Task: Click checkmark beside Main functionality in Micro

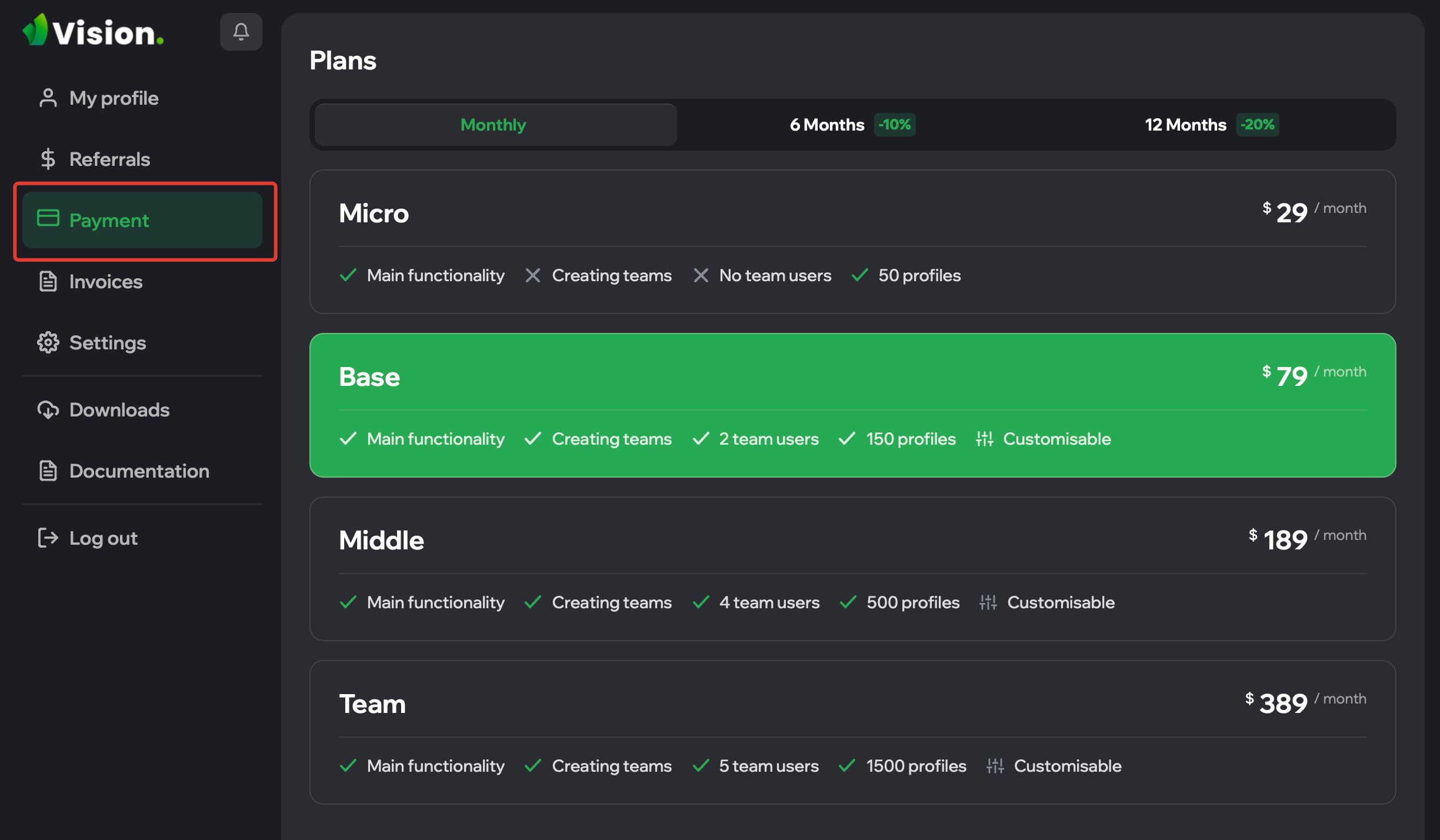Action: pos(348,275)
